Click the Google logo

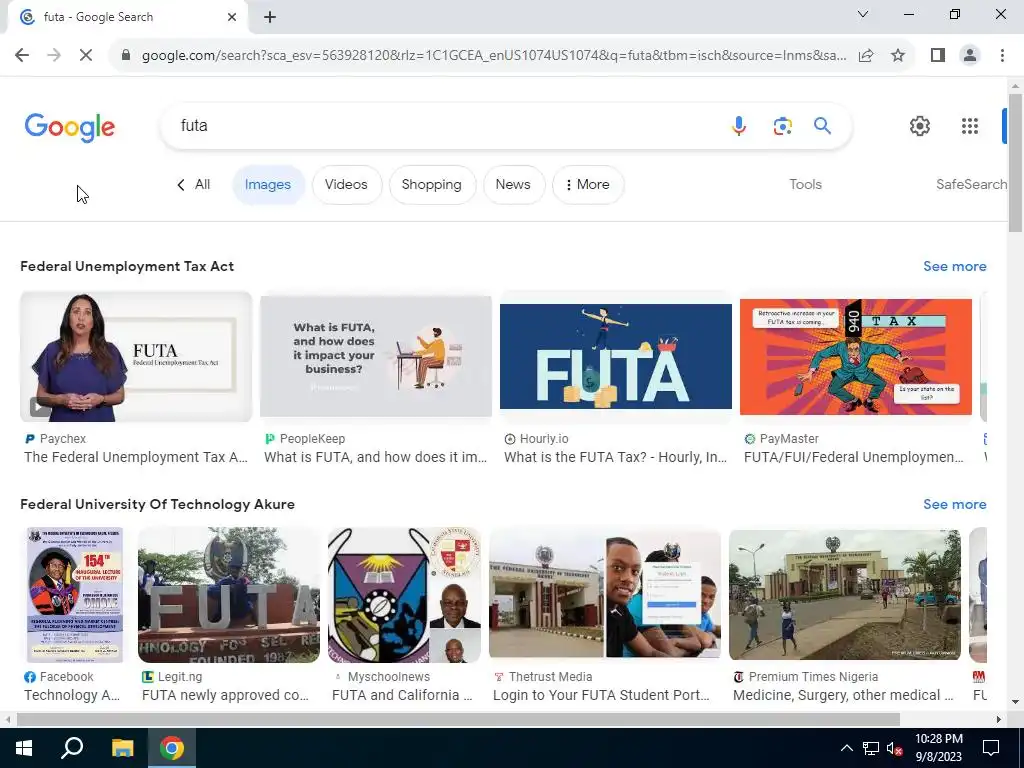tap(70, 127)
